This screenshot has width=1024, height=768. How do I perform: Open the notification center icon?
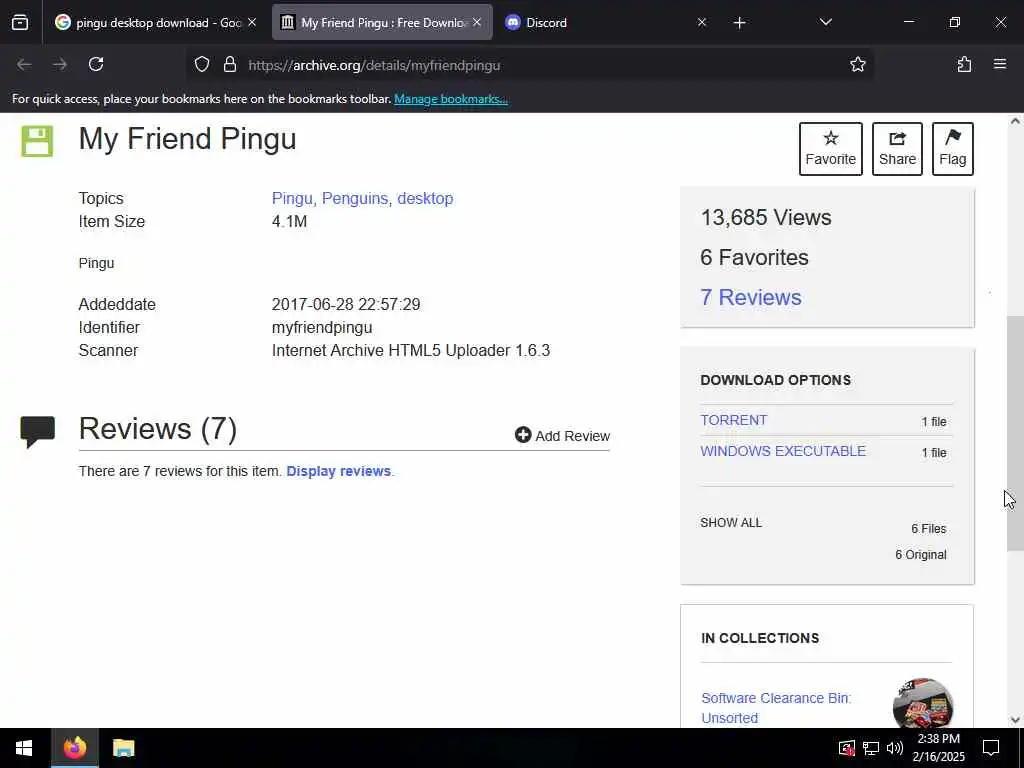pyautogui.click(x=991, y=748)
